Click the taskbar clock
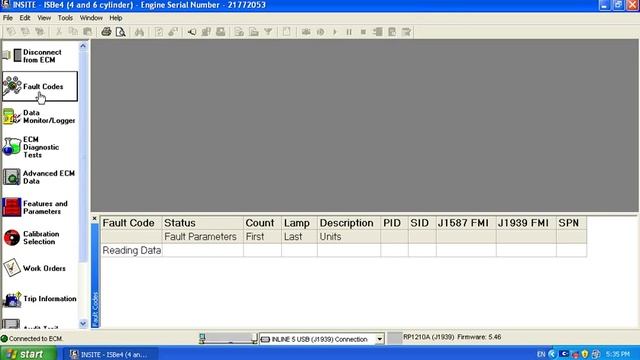 (618, 354)
